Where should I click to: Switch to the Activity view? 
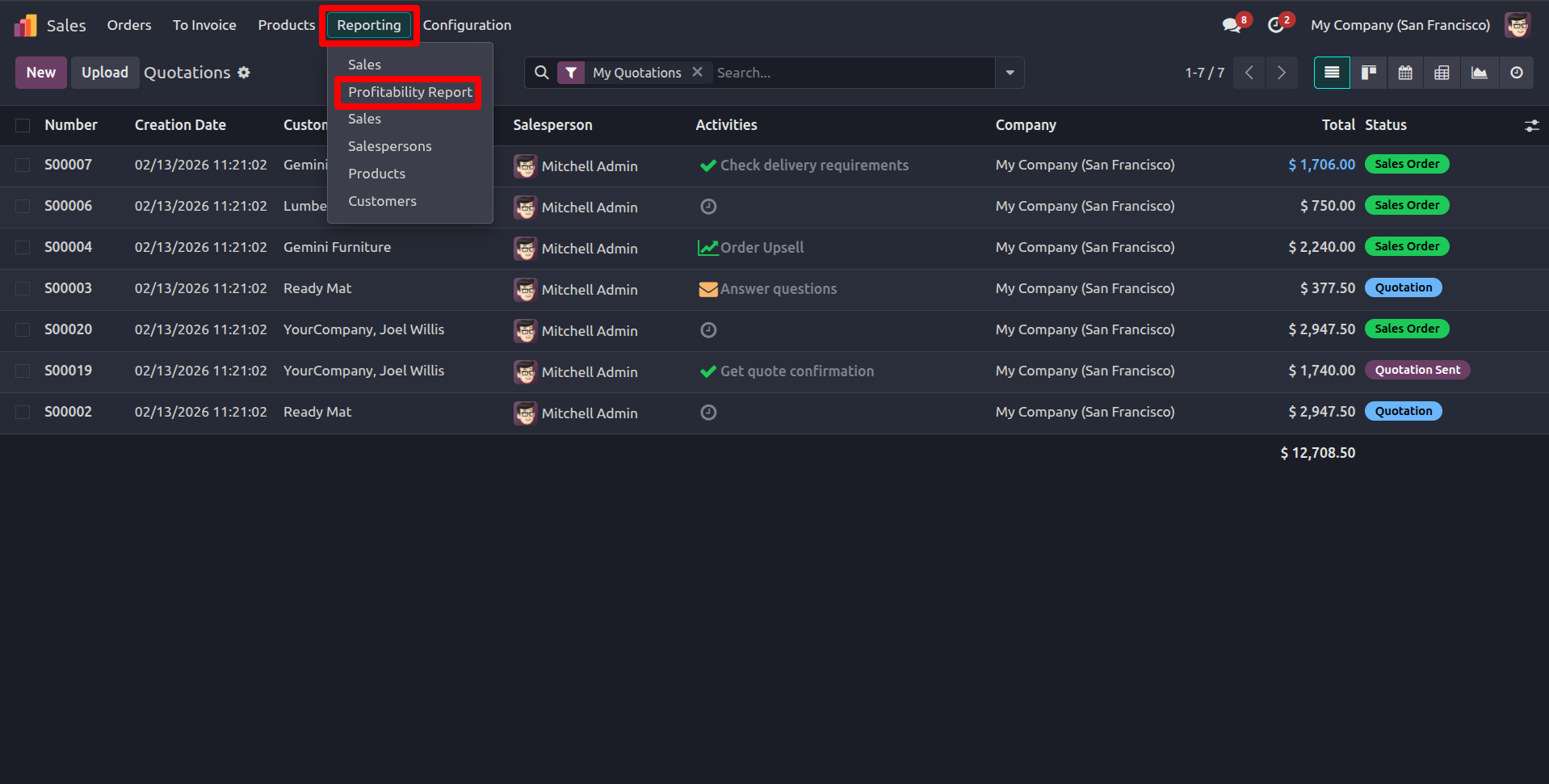[x=1517, y=73]
